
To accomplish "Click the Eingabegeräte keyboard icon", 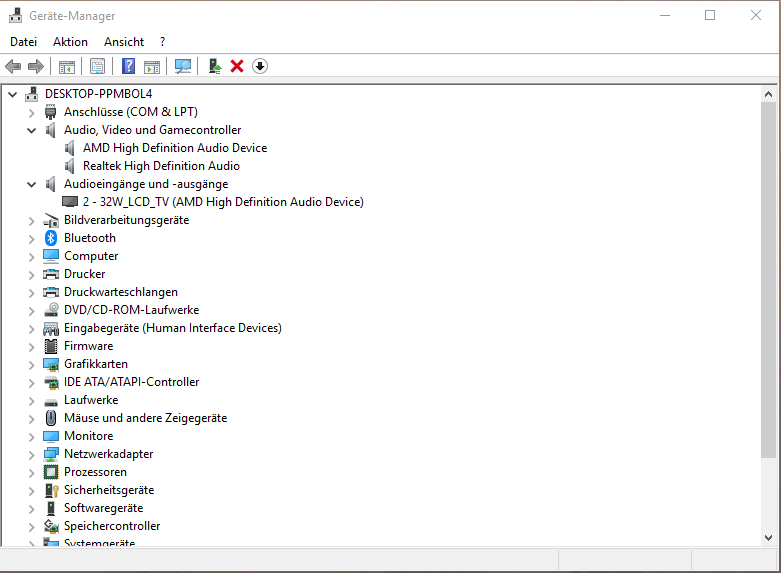I will [51, 328].
